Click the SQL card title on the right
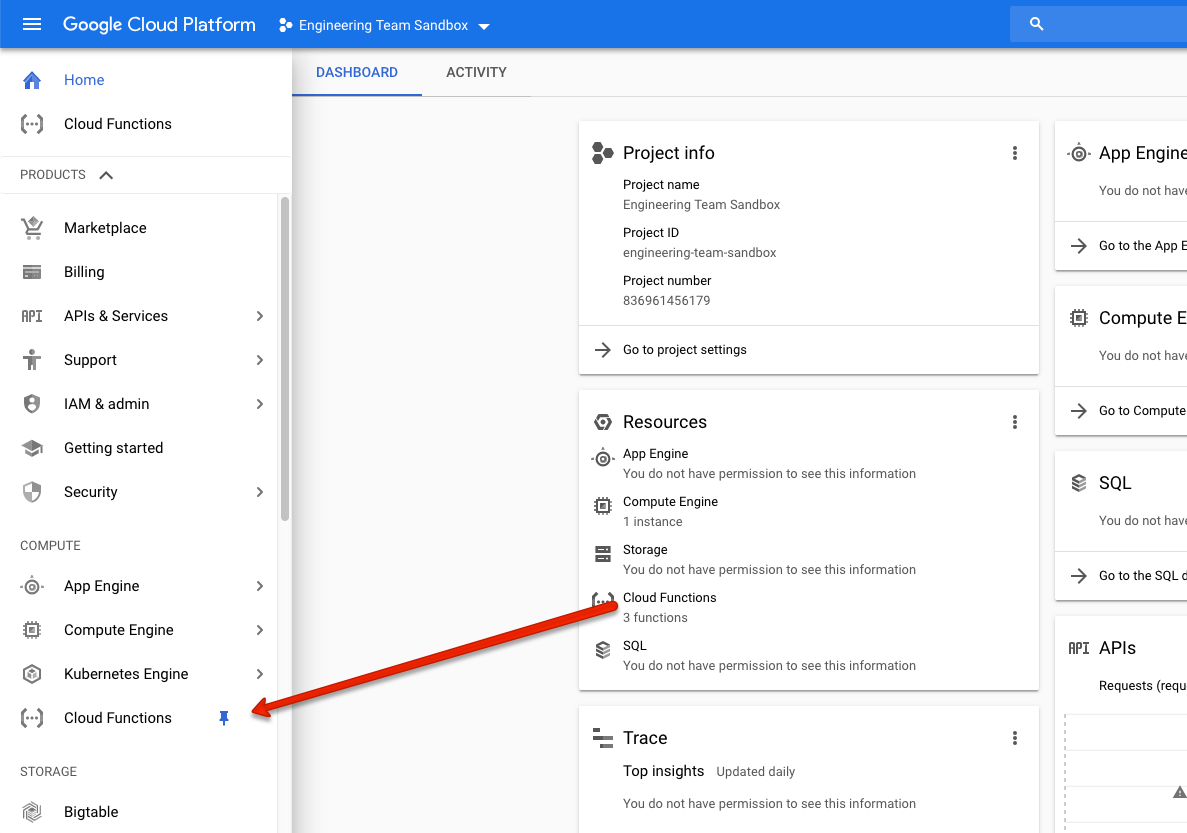The image size is (1187, 833). coord(1115,483)
